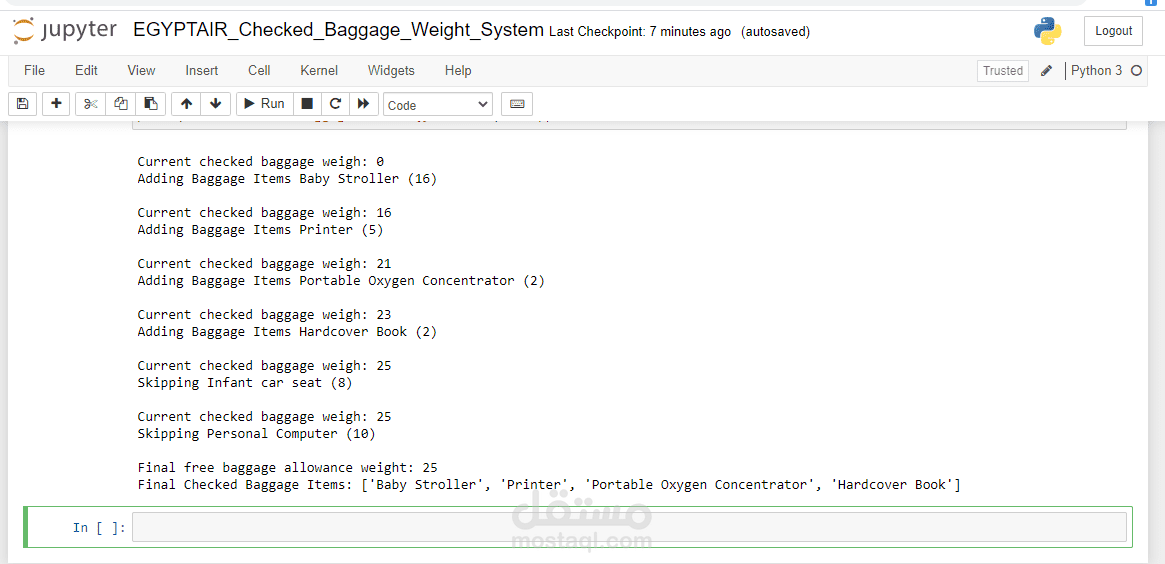Restart kernel and run all cells icon
Viewport: 1165px width, 564px height.
[363, 104]
